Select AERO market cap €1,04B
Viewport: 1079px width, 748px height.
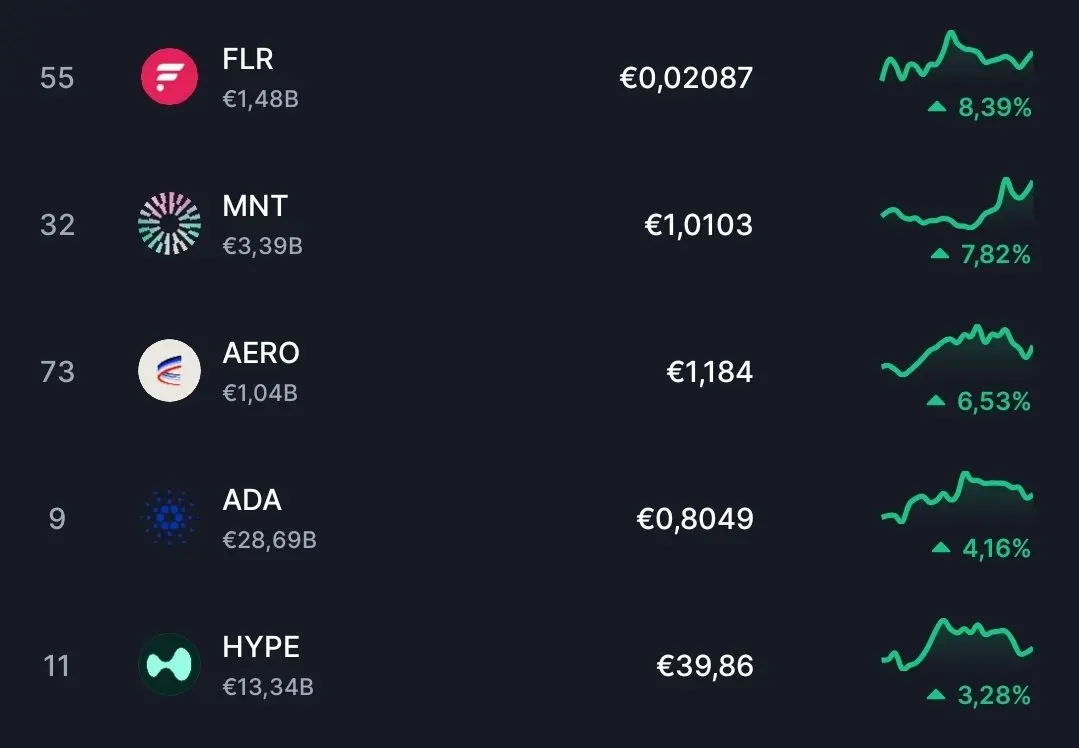coord(260,393)
